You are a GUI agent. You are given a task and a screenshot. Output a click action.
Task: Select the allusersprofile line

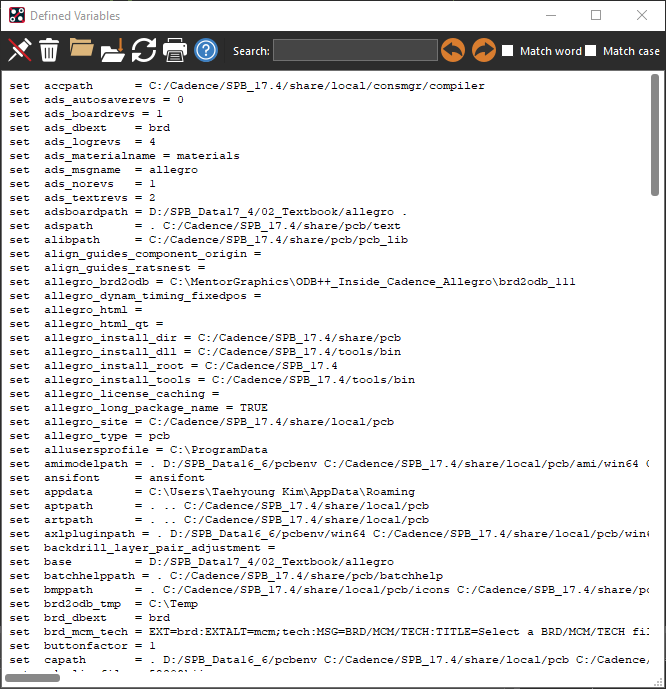[138, 451]
